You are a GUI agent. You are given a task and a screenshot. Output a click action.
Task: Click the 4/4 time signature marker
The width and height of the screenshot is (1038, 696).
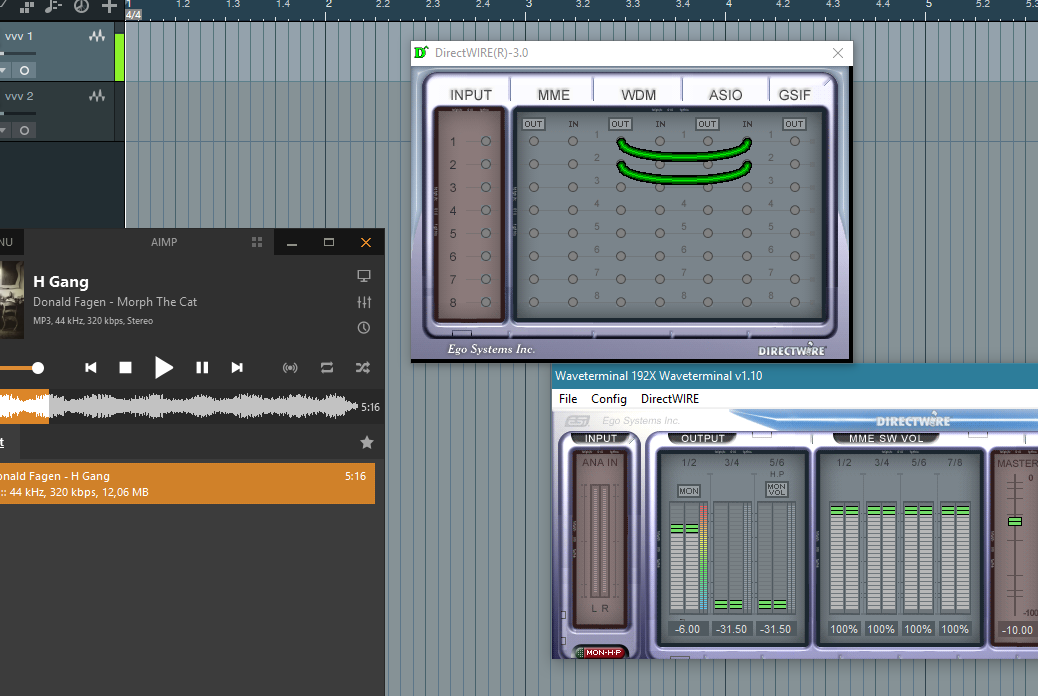click(x=133, y=15)
